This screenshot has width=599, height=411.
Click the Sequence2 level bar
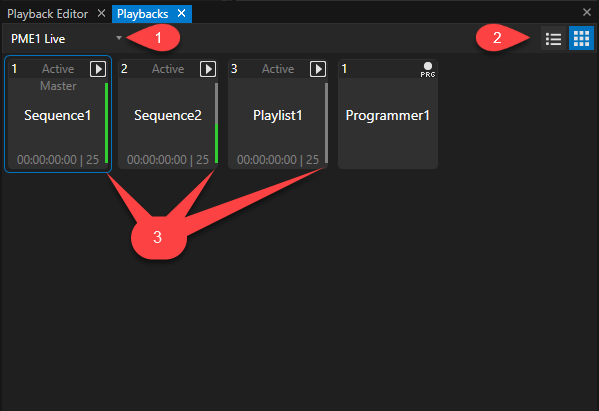point(217,123)
